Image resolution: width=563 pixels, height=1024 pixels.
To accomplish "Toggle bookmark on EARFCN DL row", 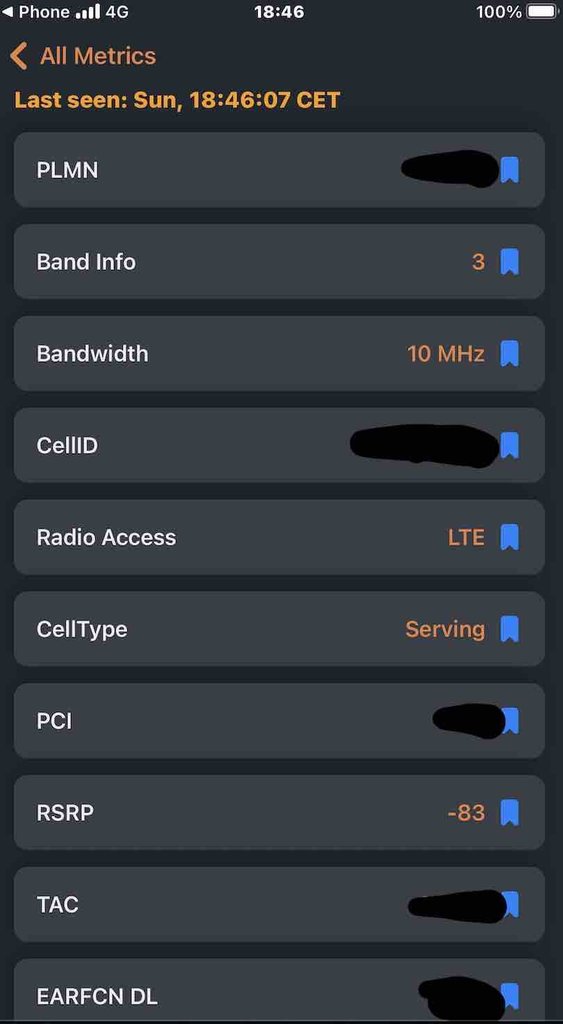I will [x=511, y=997].
